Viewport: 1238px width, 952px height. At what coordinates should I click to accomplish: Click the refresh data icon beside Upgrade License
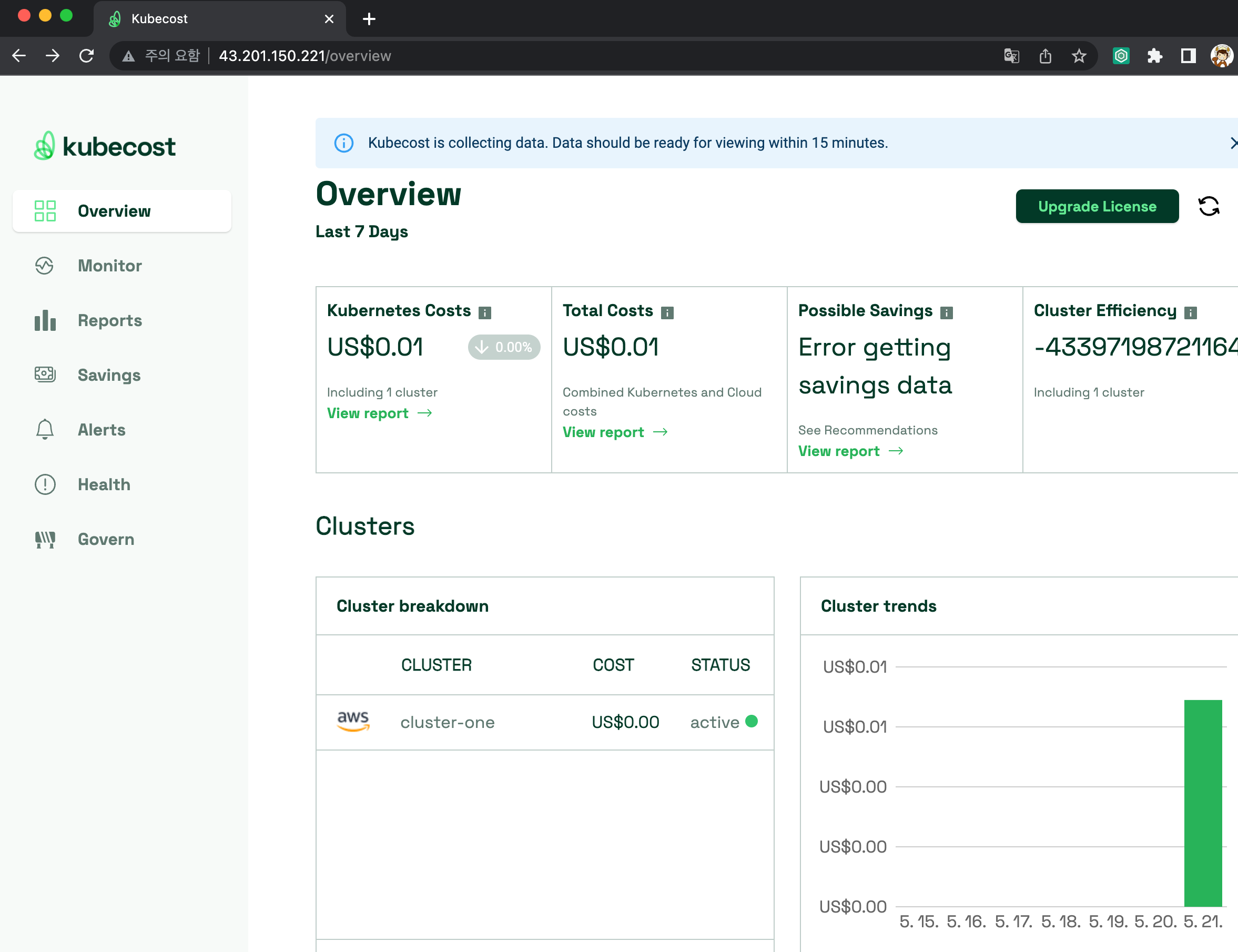[1208, 206]
